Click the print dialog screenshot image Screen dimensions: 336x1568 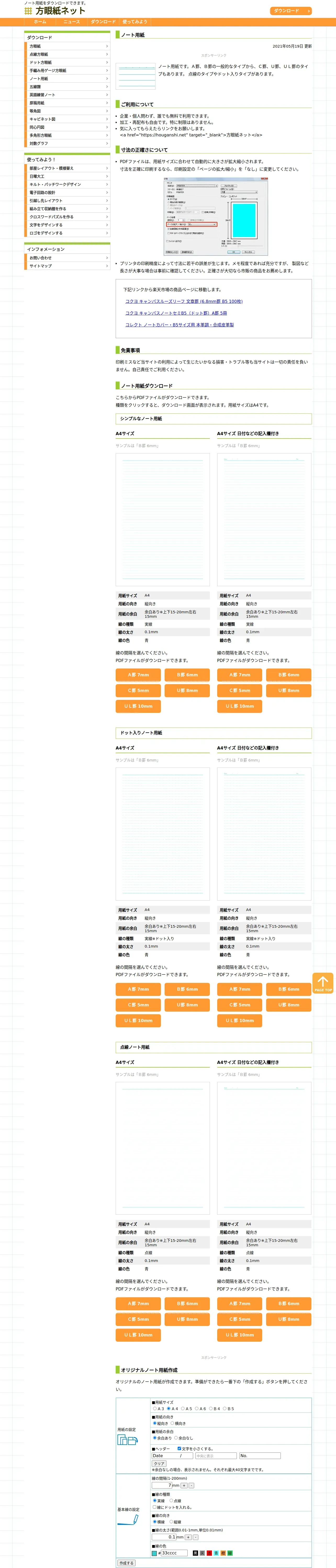pos(216,216)
